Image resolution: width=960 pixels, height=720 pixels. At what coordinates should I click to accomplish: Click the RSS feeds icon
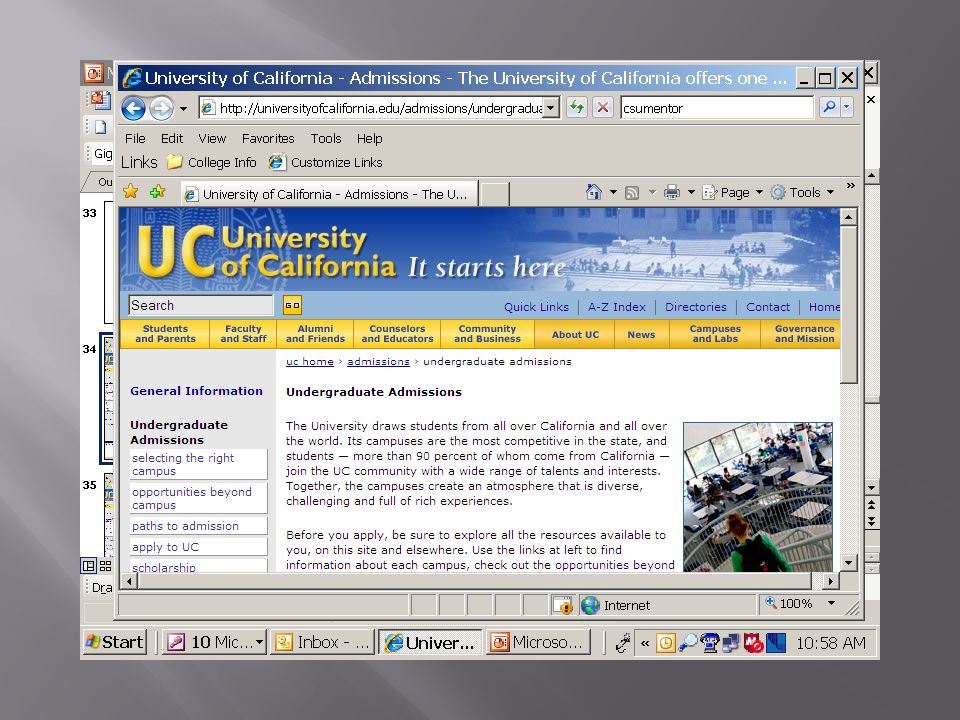632,193
